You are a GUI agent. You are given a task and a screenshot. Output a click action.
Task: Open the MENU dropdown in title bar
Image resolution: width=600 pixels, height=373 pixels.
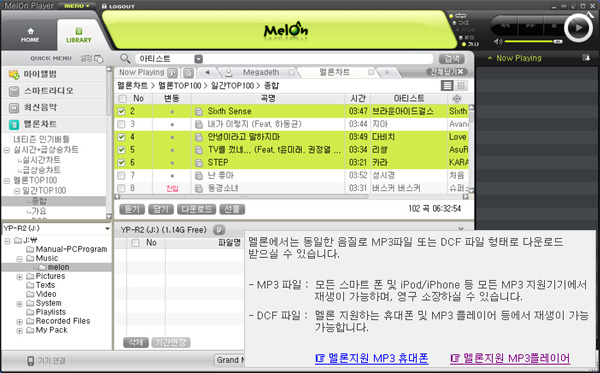coord(77,6)
